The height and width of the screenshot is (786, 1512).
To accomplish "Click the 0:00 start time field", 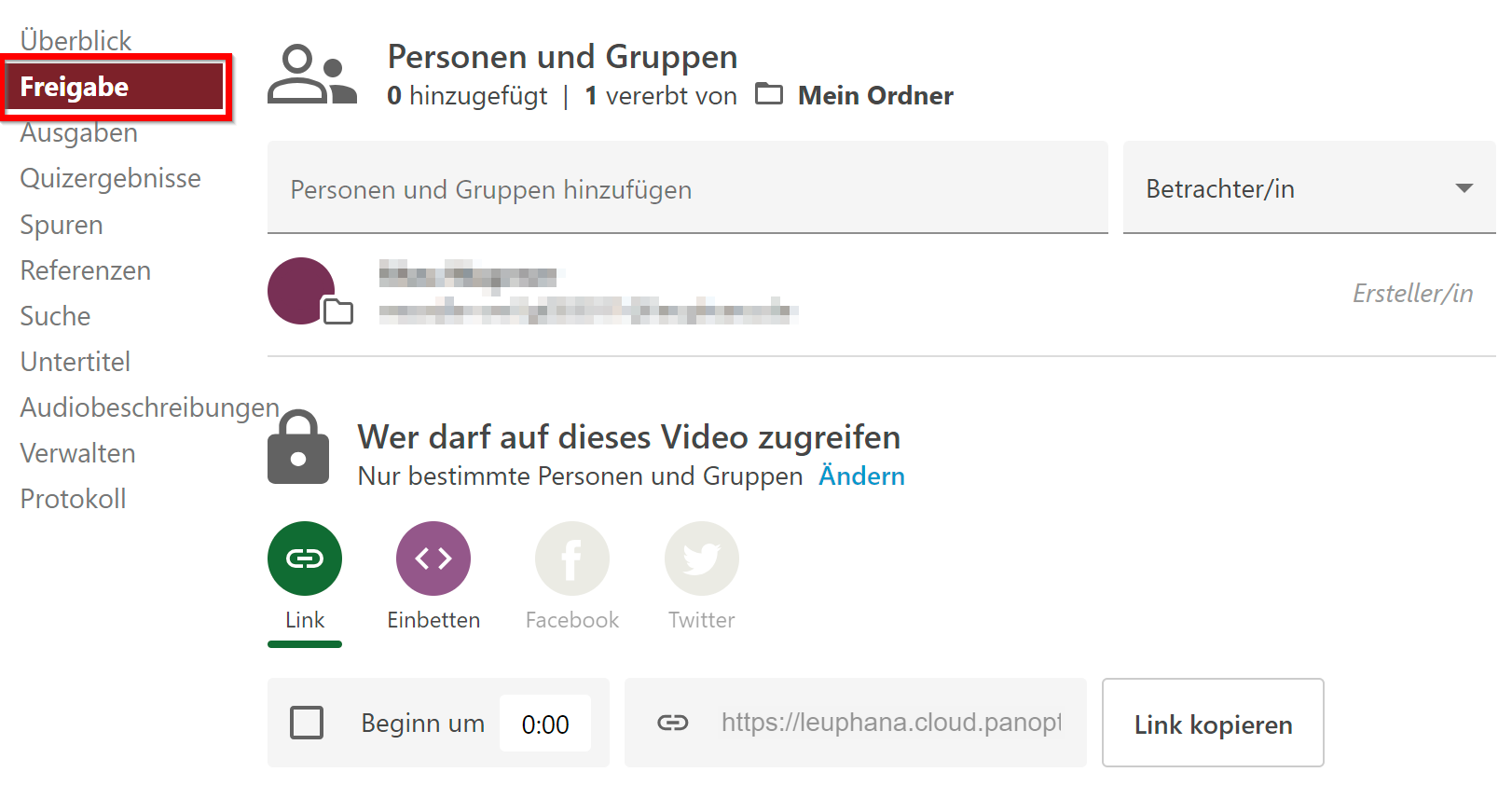I will coord(545,724).
